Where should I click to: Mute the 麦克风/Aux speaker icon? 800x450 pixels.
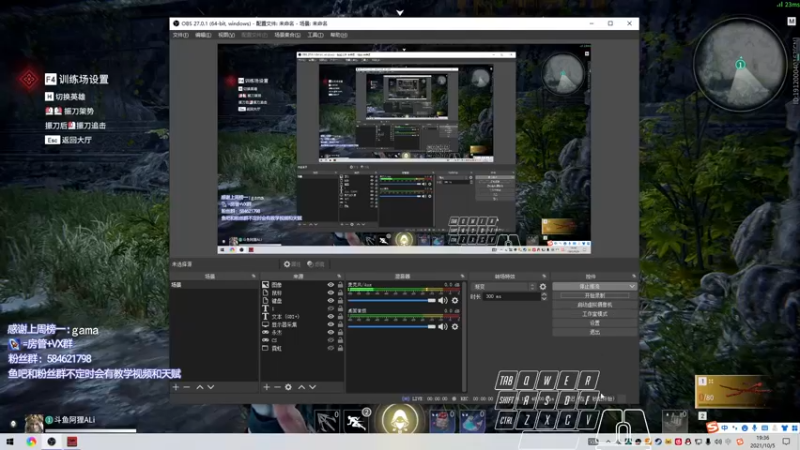(x=443, y=301)
